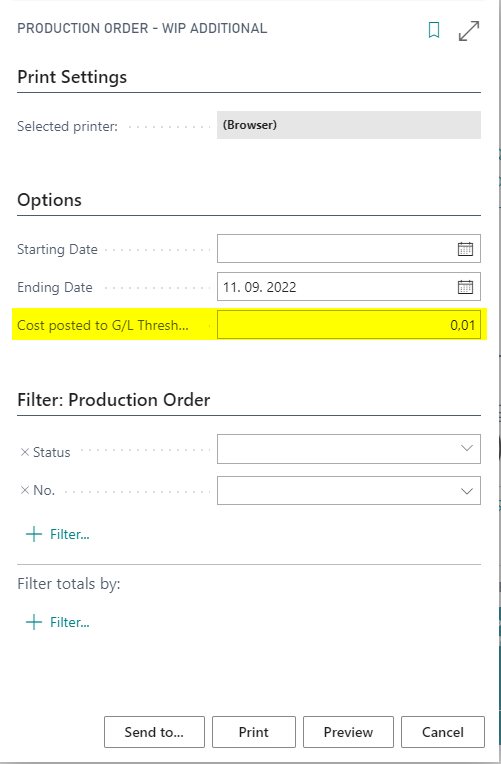Click the Starting Date input field
Screen dimensions: 501x764
[x=348, y=249]
